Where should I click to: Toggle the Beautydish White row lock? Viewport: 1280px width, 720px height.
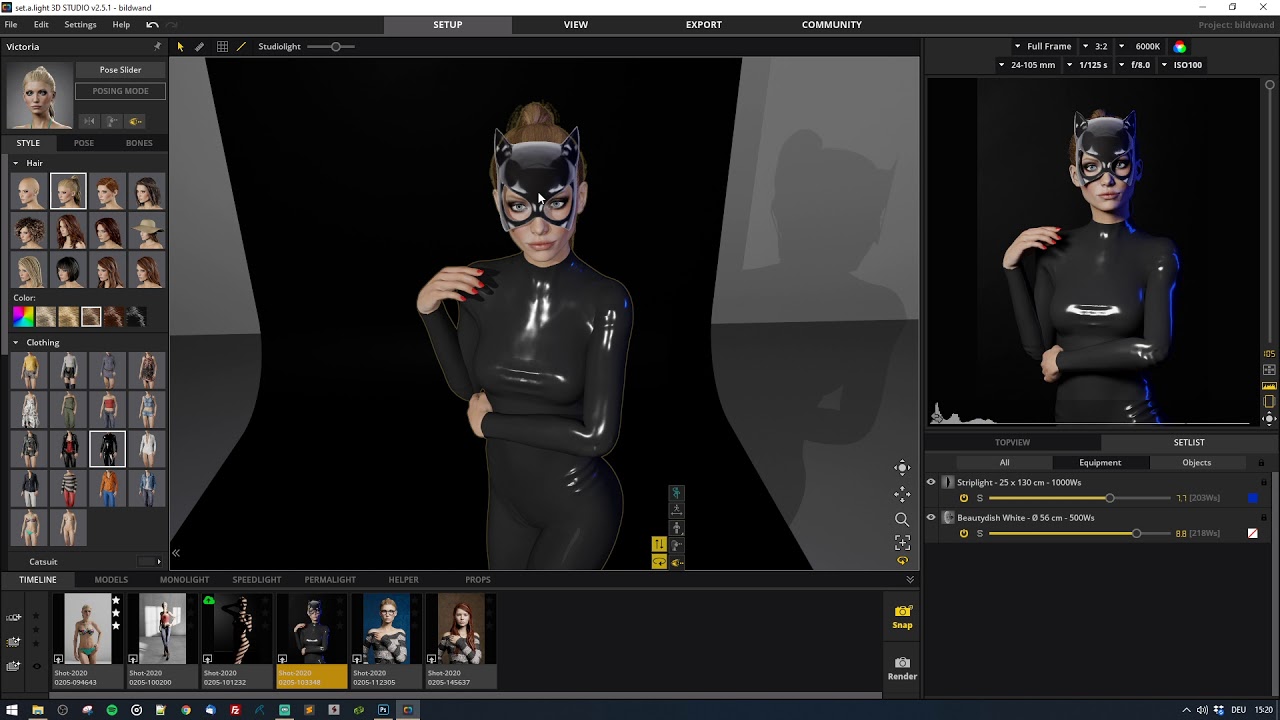point(1264,518)
